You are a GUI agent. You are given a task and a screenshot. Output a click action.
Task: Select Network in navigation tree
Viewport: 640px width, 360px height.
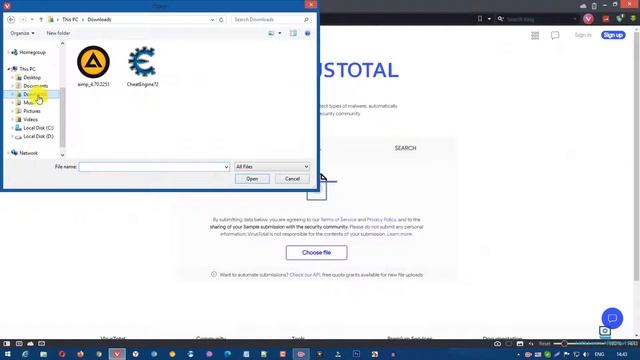point(28,153)
